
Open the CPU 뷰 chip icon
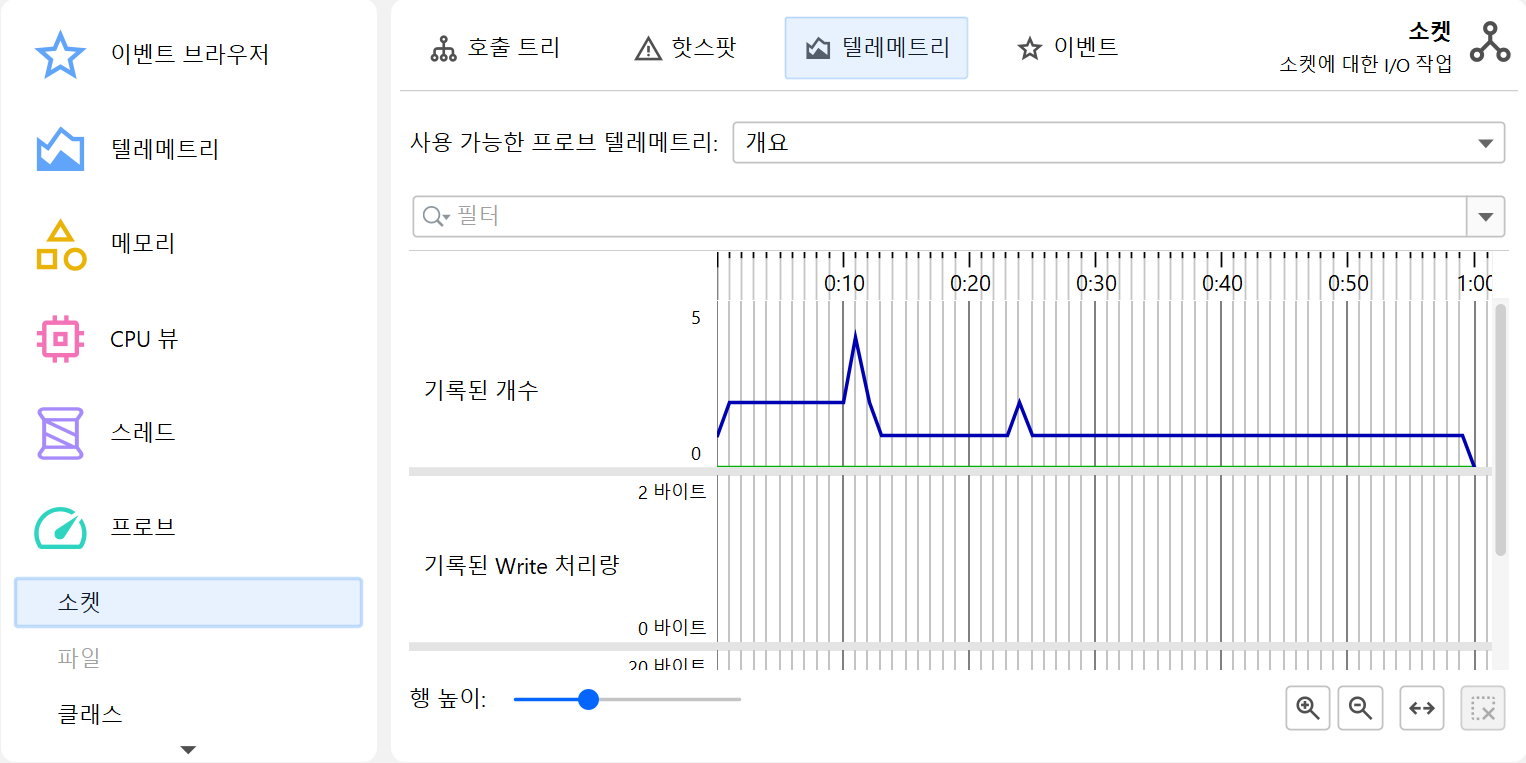click(x=60, y=339)
